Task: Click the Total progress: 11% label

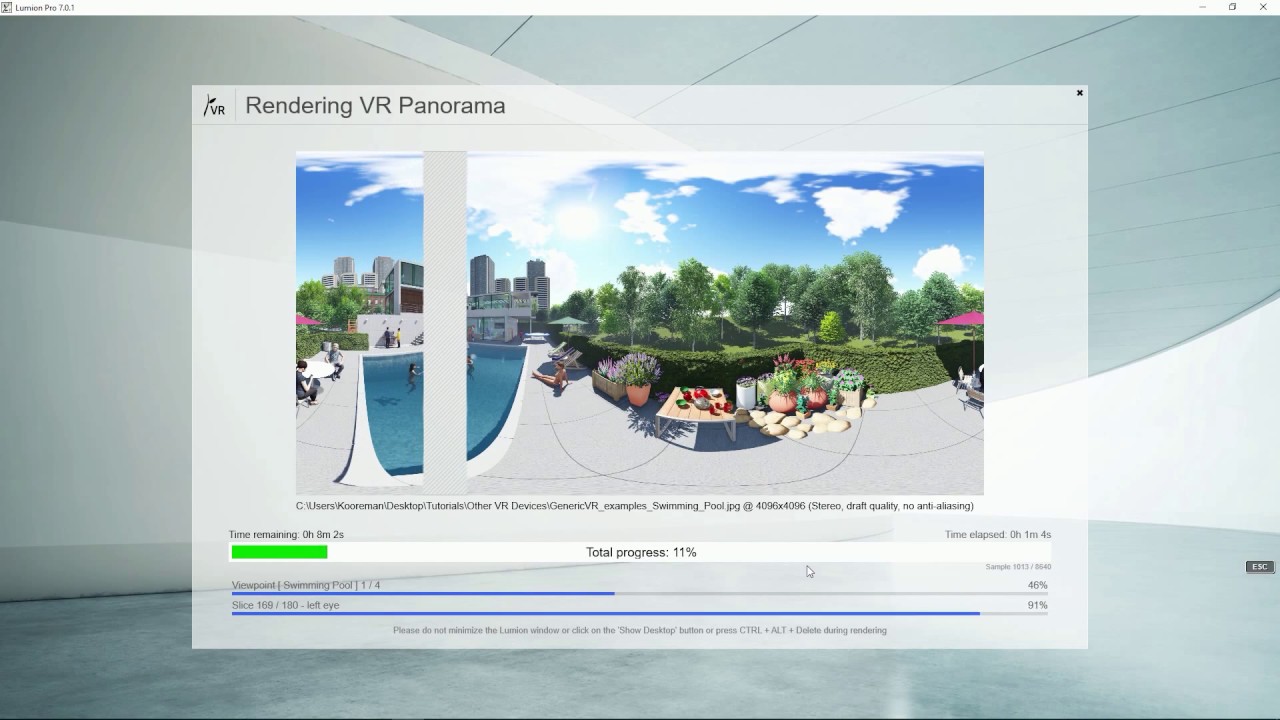Action: 641,552
